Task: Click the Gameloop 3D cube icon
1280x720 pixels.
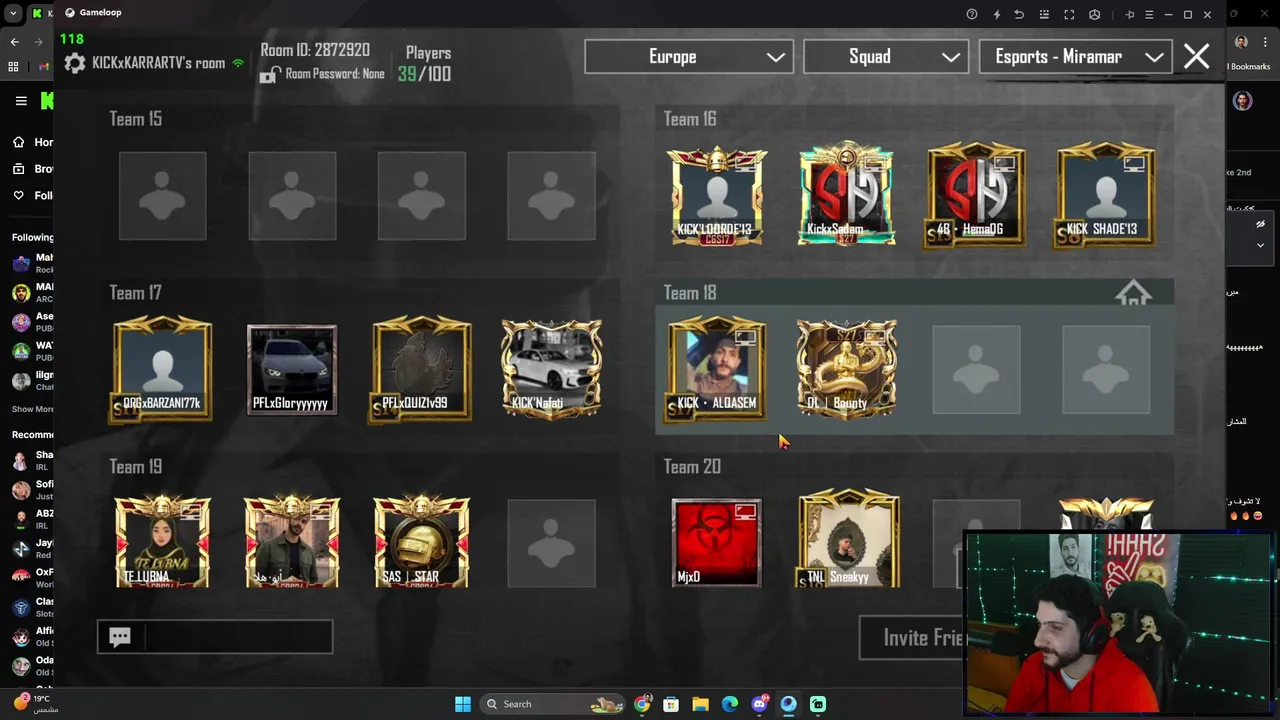Action: (1094, 14)
